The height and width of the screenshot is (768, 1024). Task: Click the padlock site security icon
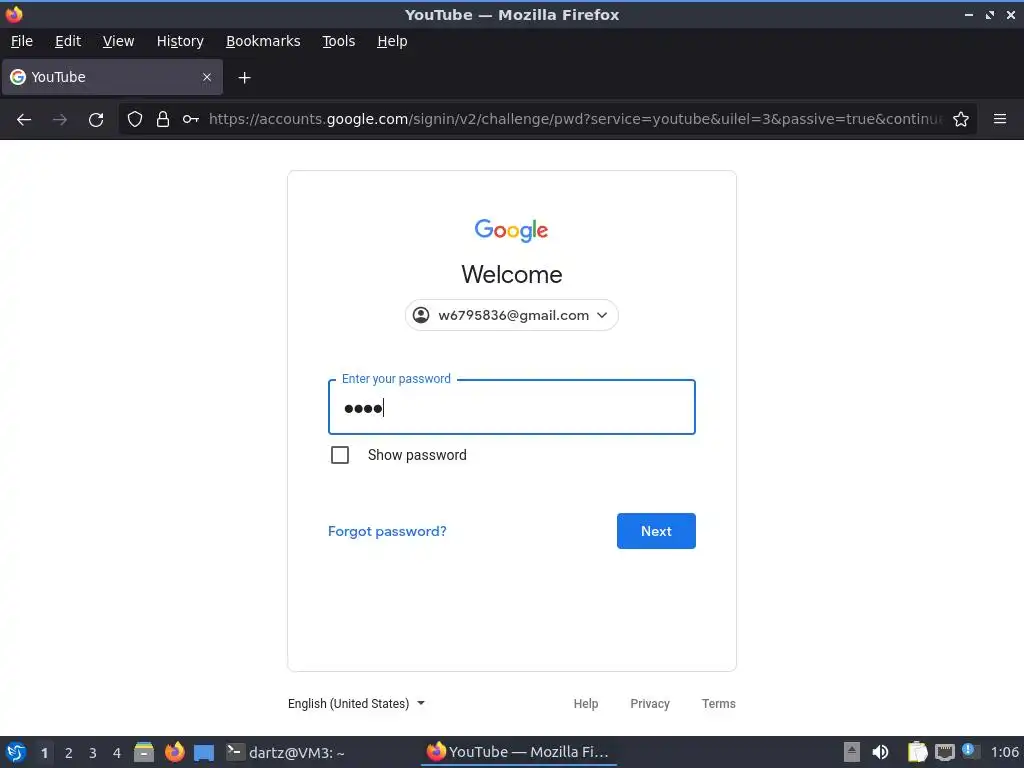163,119
